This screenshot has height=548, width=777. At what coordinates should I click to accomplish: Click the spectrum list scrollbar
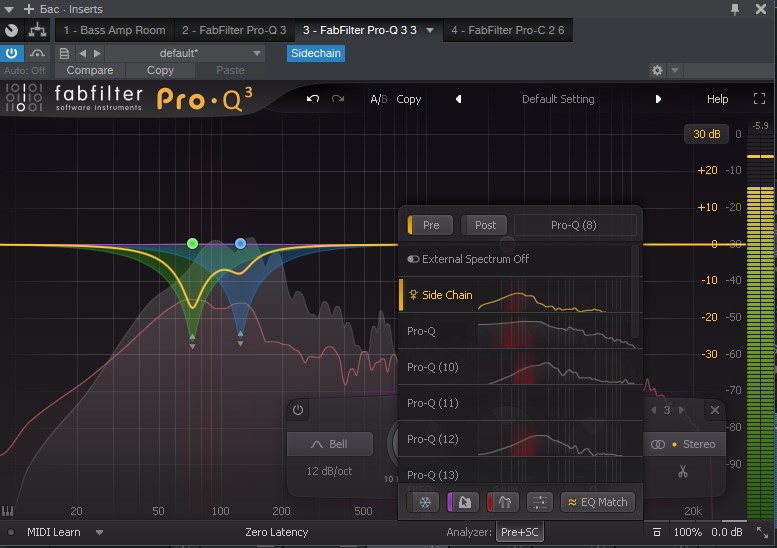point(635,291)
